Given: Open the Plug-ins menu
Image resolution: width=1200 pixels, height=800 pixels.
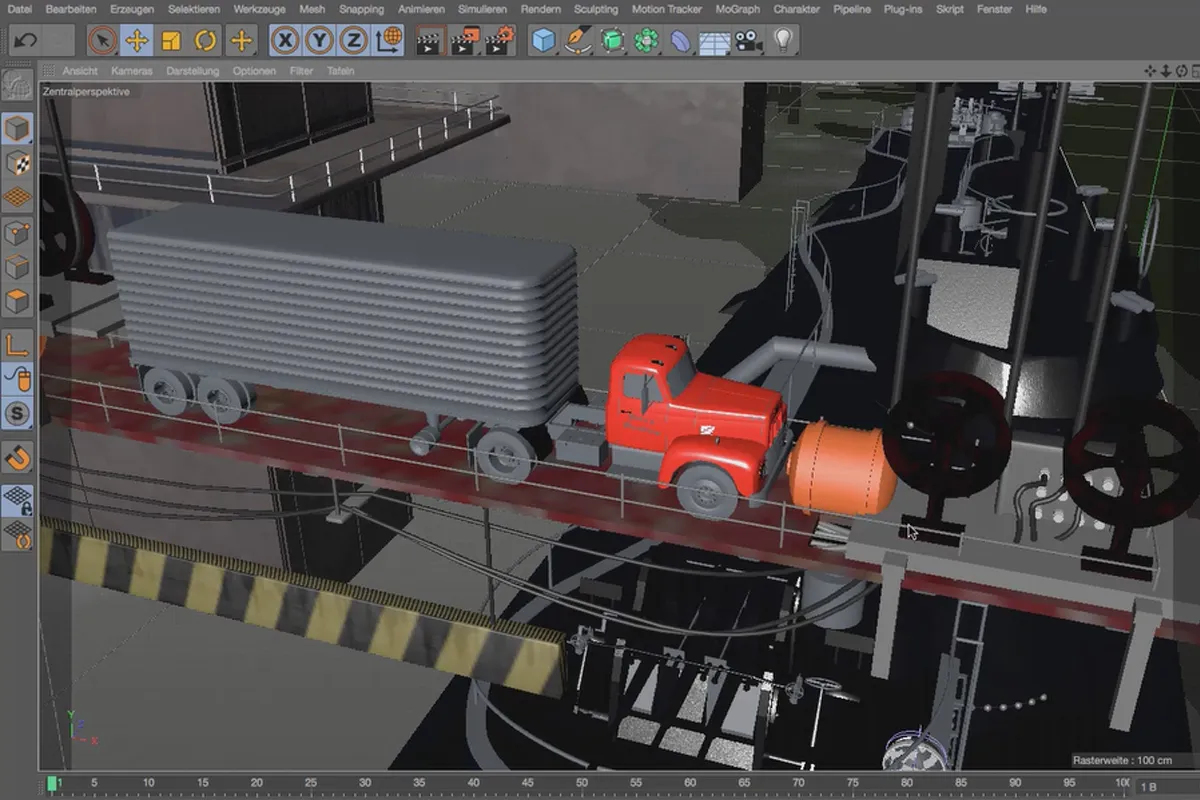Looking at the screenshot, I should [903, 9].
